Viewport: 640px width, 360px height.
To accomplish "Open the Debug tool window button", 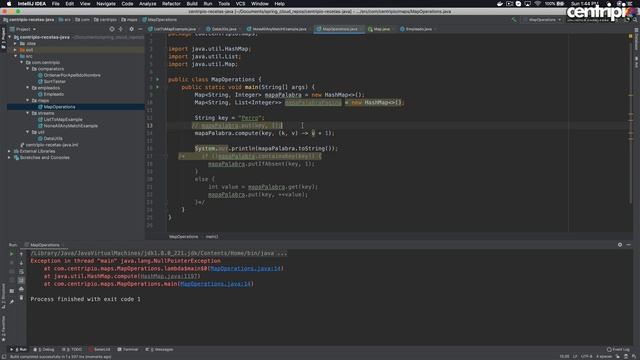I will 44,349.
